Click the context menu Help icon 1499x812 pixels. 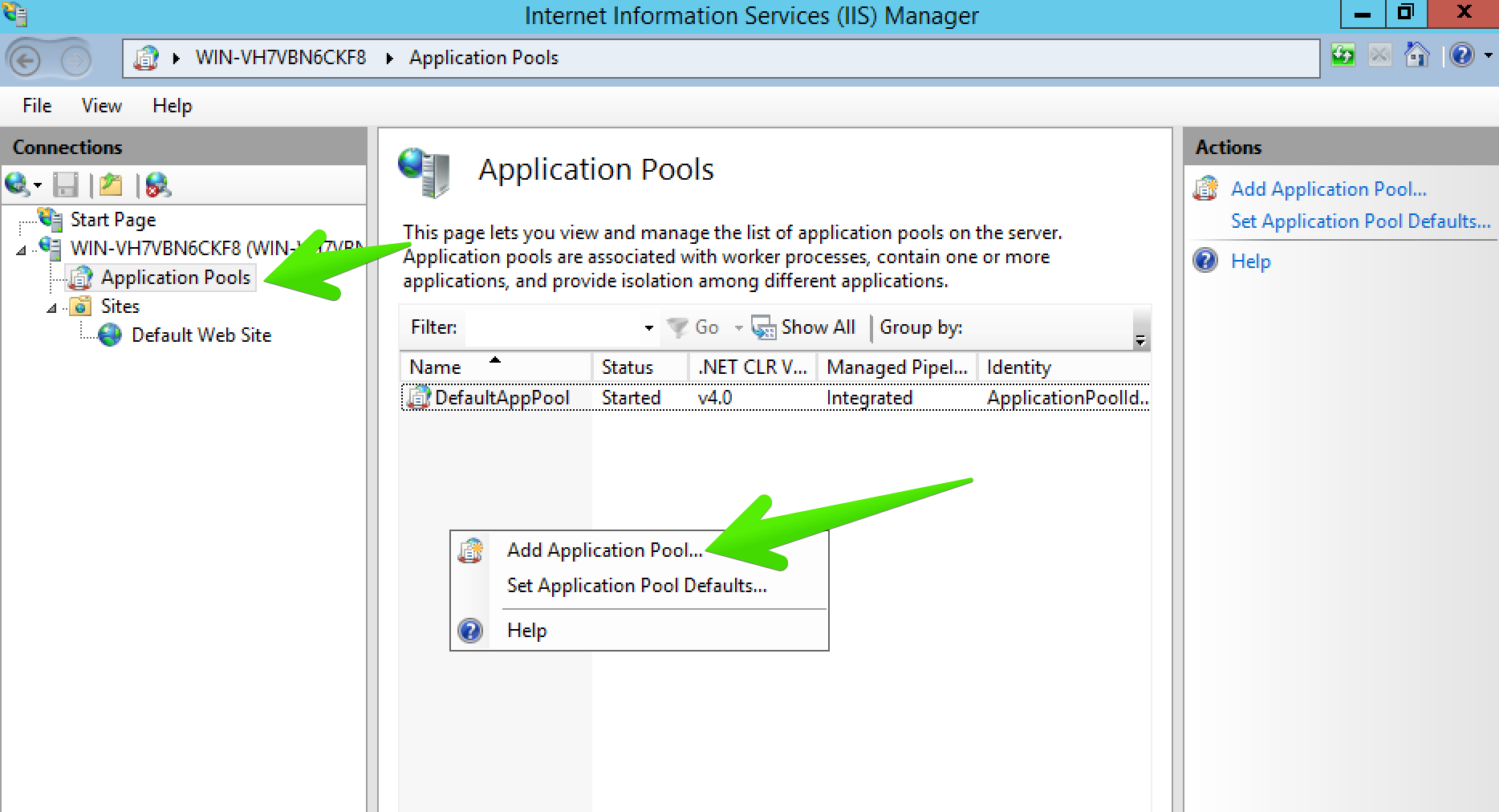(x=470, y=631)
